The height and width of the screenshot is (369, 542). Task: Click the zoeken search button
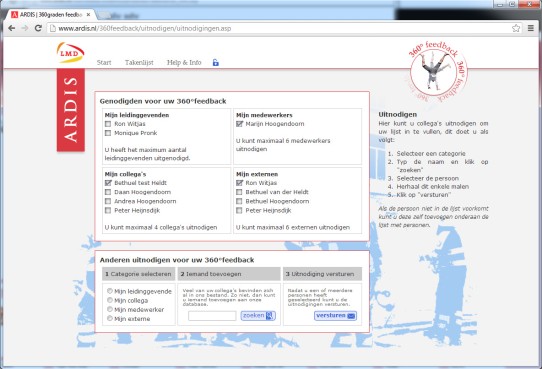pos(258,315)
